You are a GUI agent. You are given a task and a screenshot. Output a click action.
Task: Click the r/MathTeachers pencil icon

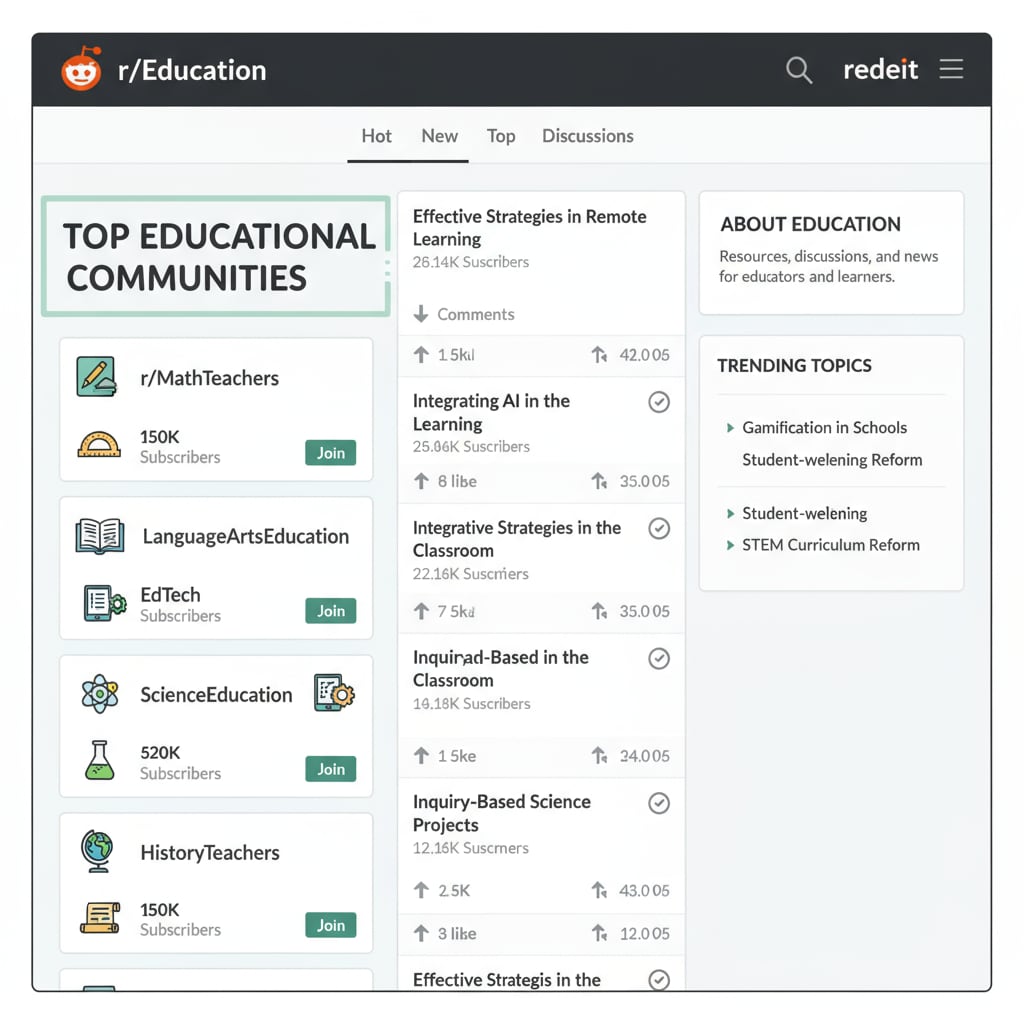click(97, 377)
